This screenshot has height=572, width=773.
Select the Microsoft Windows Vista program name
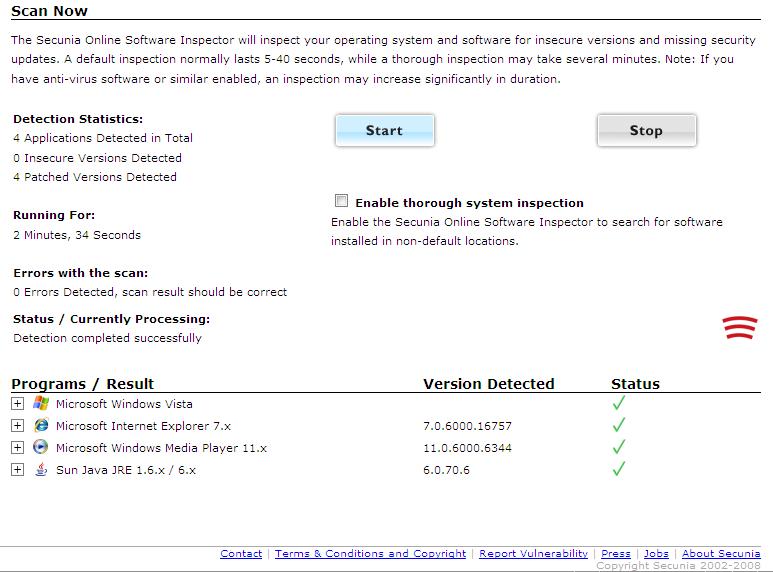[124, 404]
